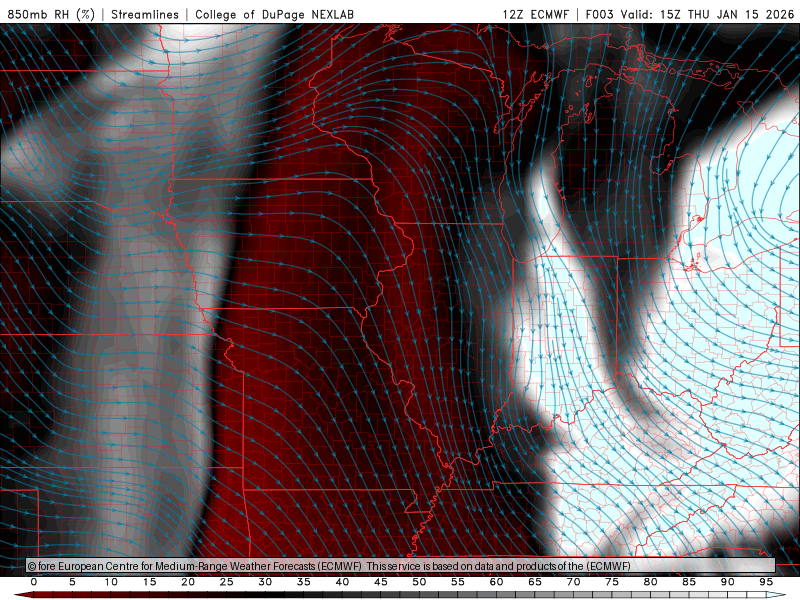This screenshot has height=600, width=800.
Task: Click the '55' colorbar scale label
Action: pos(458,582)
